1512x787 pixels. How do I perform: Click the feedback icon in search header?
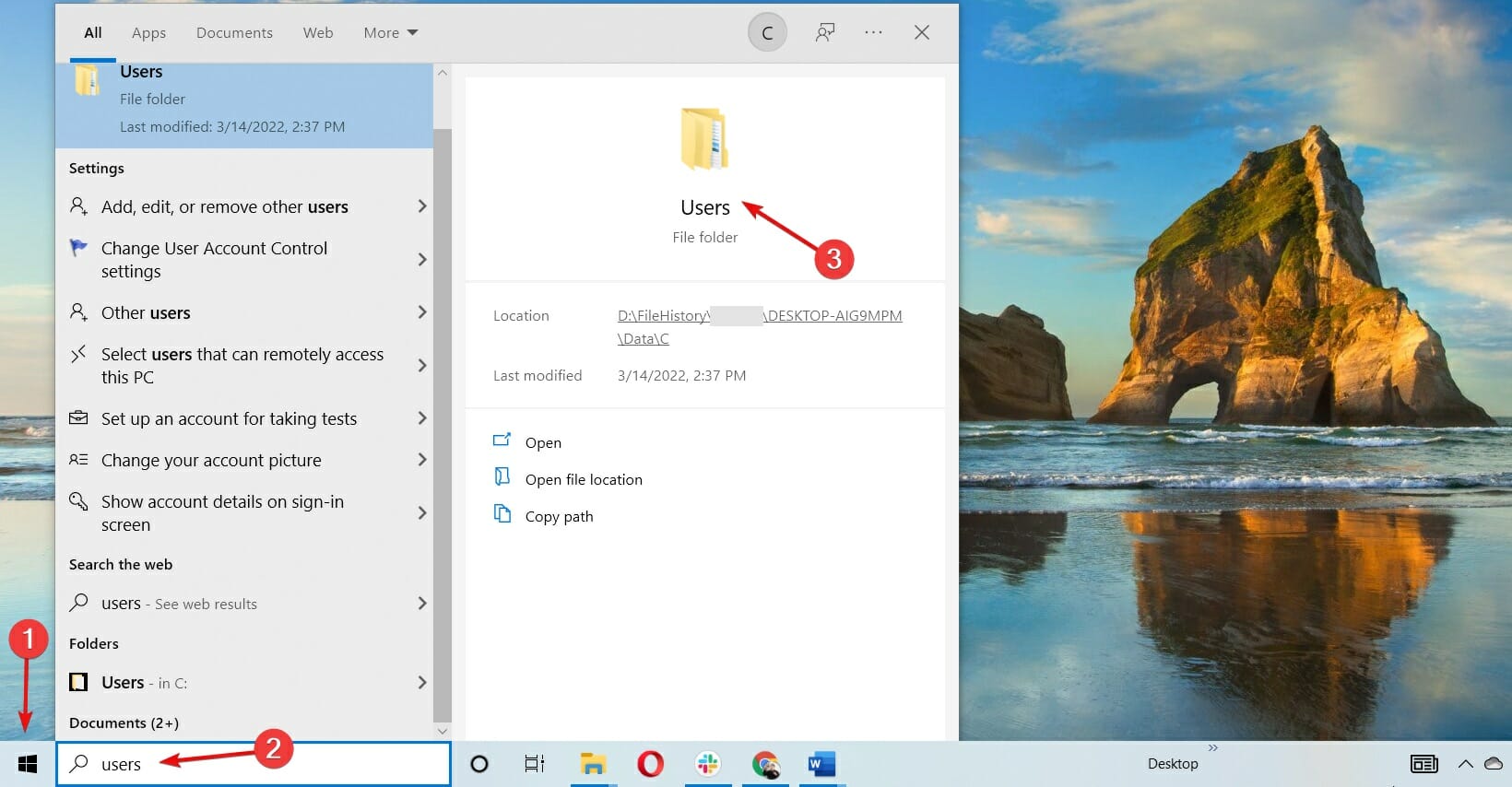point(825,32)
